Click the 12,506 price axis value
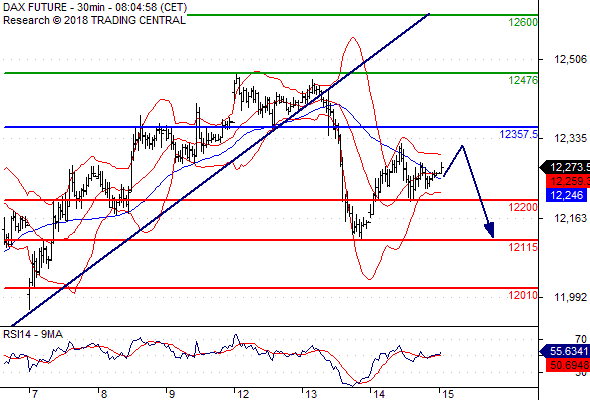Screen dimensions: 590x400 tap(570, 59)
